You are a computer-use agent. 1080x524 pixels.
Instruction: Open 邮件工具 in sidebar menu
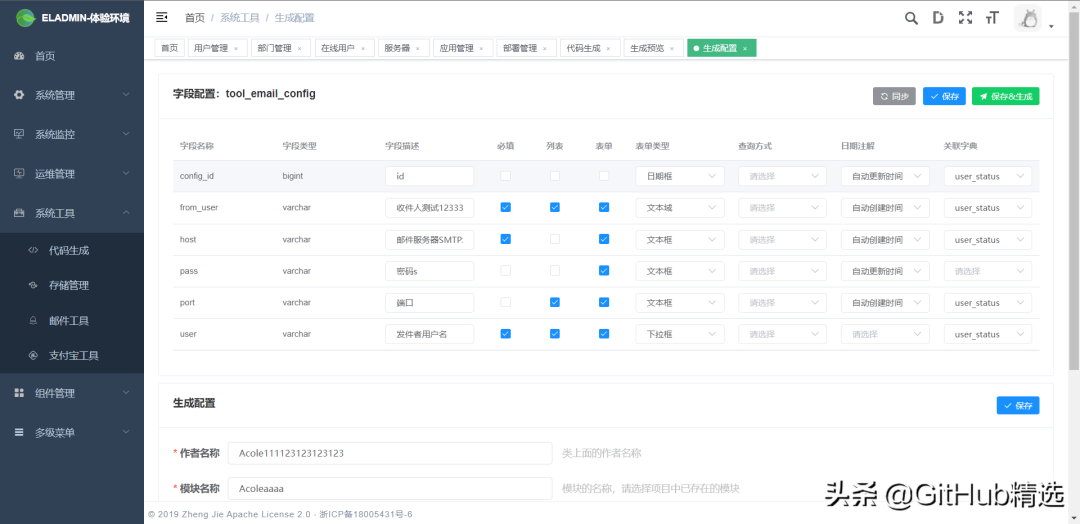click(72, 321)
